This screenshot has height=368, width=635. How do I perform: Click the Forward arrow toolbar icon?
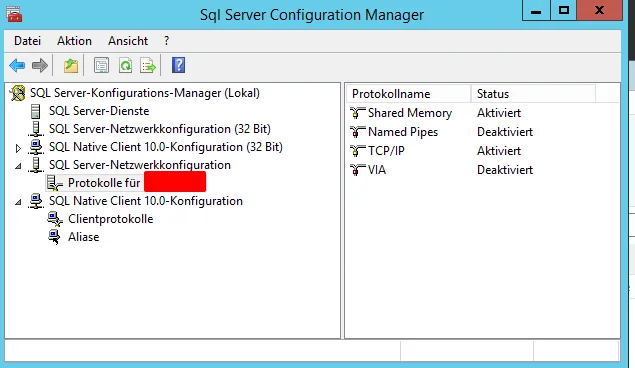tap(40, 65)
